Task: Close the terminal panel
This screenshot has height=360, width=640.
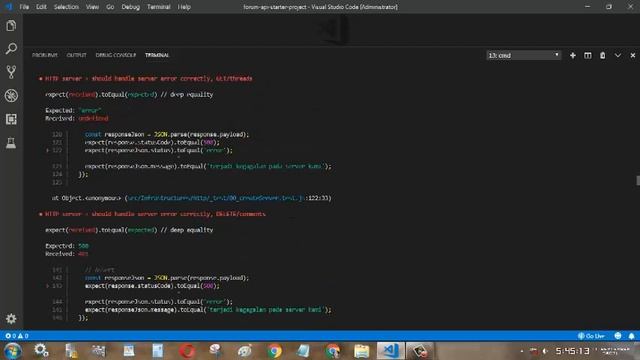Action: click(x=633, y=55)
